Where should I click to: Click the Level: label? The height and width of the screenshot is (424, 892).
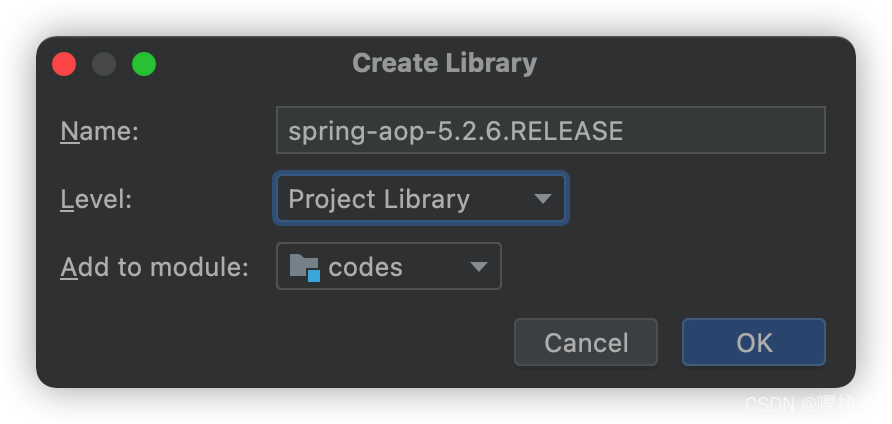96,199
